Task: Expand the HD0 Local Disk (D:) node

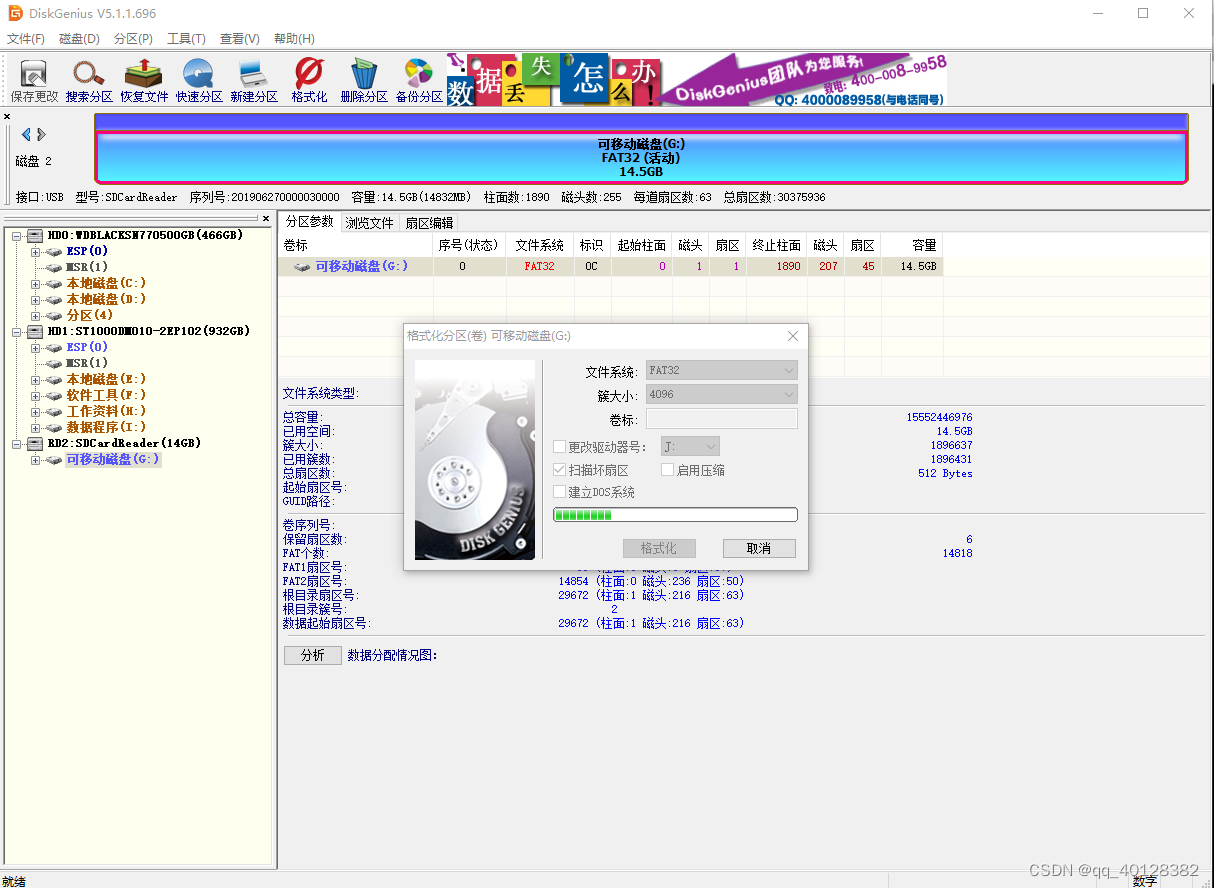Action: click(x=35, y=300)
